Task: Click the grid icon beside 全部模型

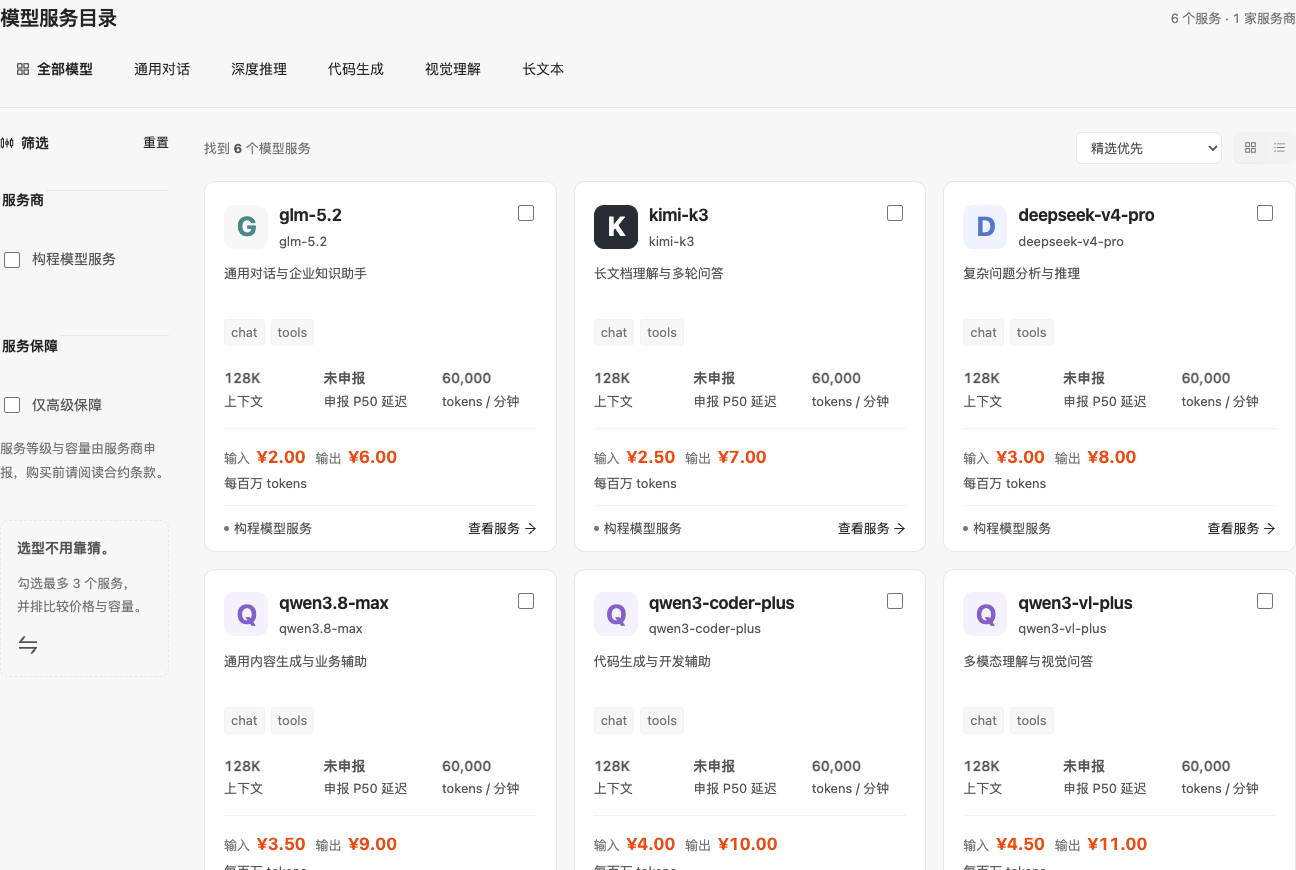Action: coord(23,69)
